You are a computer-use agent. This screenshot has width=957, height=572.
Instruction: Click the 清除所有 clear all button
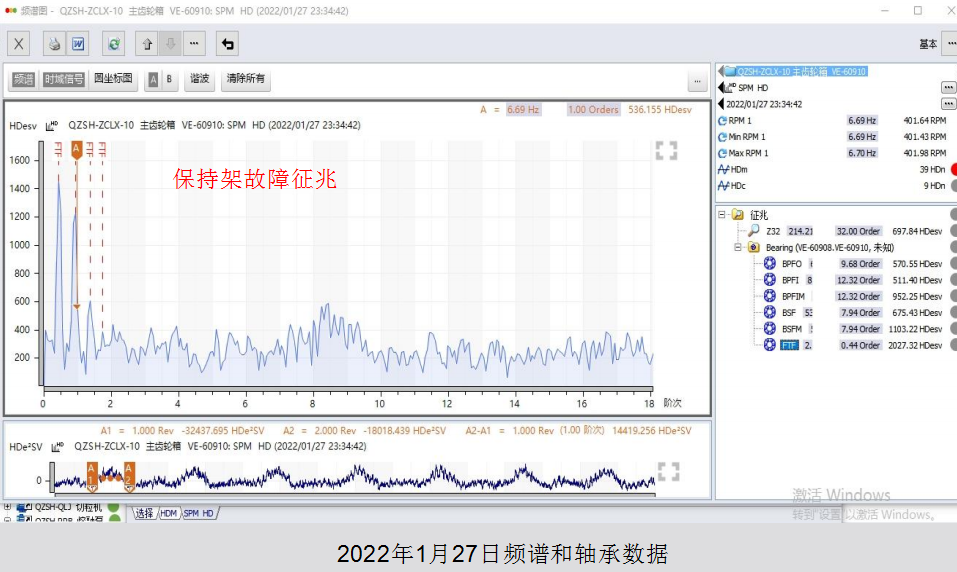pos(245,79)
